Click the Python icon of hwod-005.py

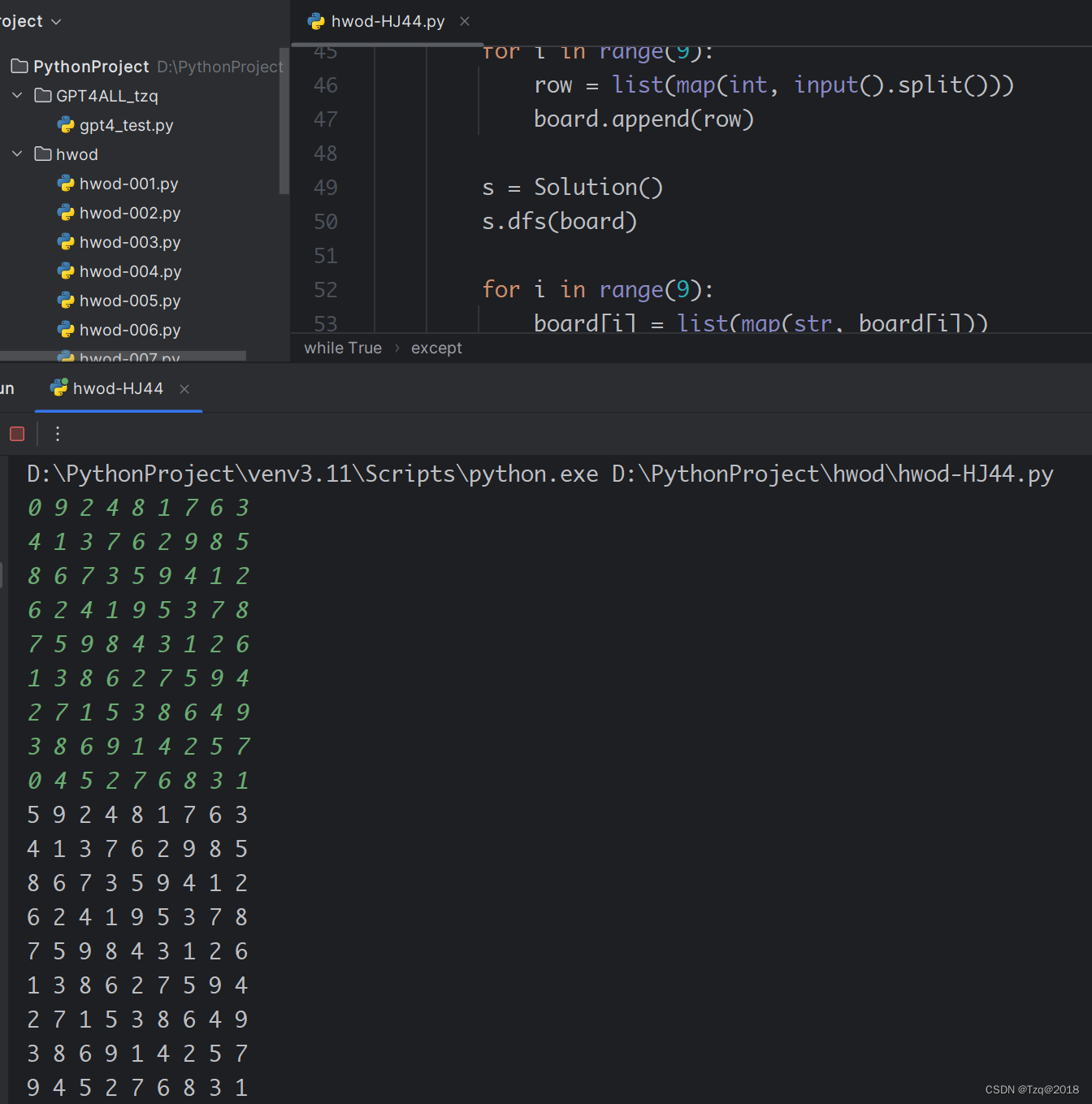pyautogui.click(x=66, y=301)
